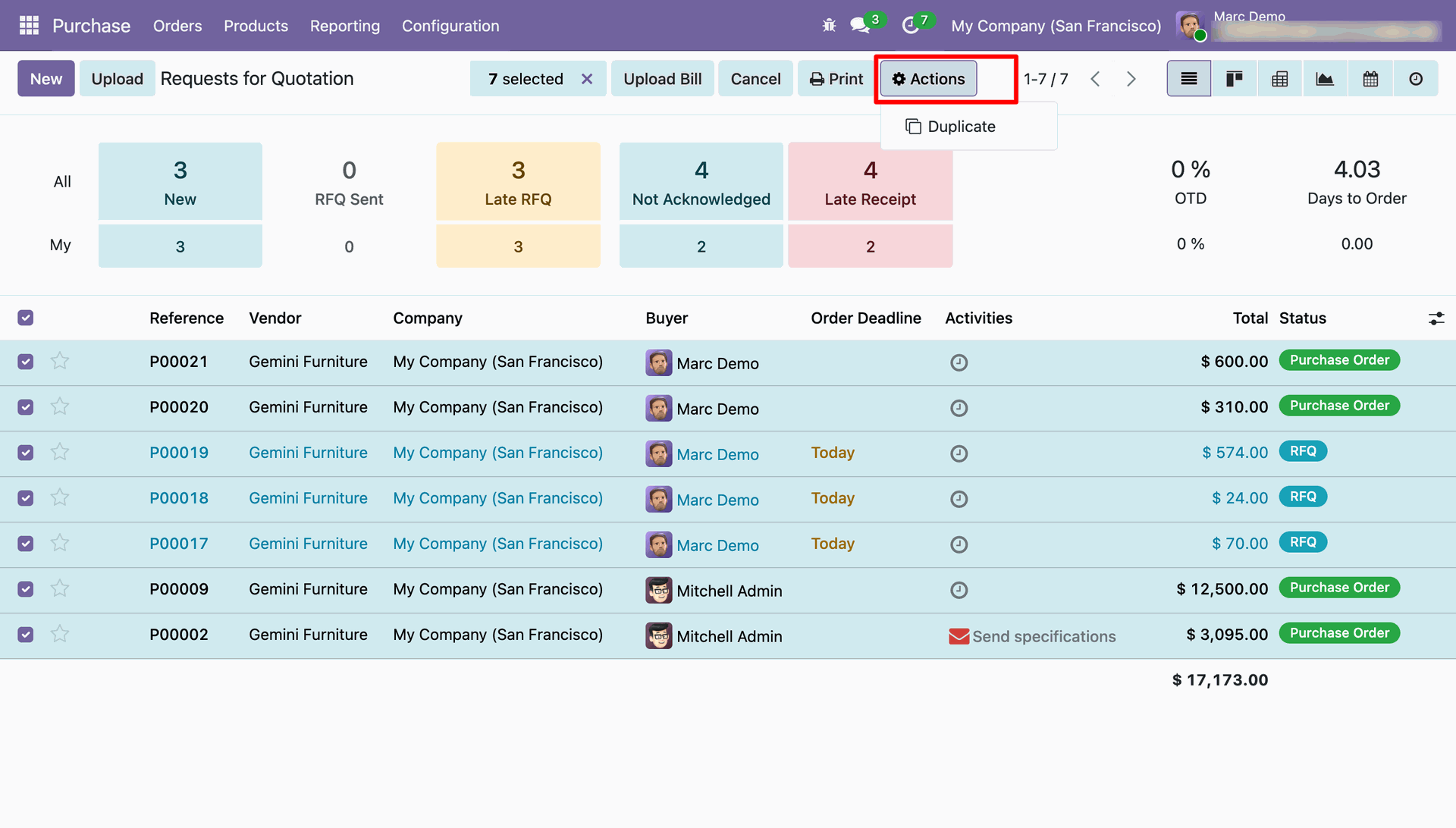The image size is (1456, 828).
Task: Open Send specifications activity for P00002
Action: click(x=1032, y=636)
